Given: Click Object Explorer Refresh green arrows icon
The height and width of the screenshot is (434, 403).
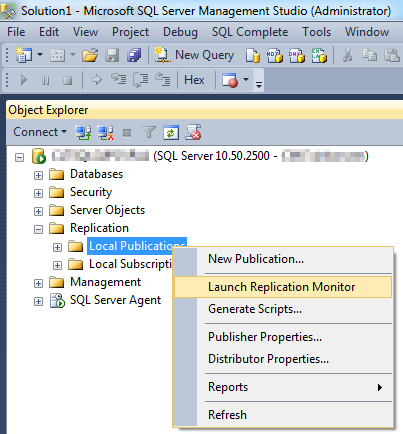Looking at the screenshot, I should point(171,133).
